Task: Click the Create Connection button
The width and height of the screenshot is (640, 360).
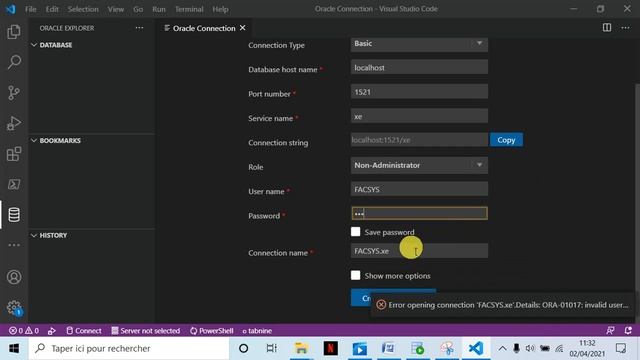Action: point(361,298)
